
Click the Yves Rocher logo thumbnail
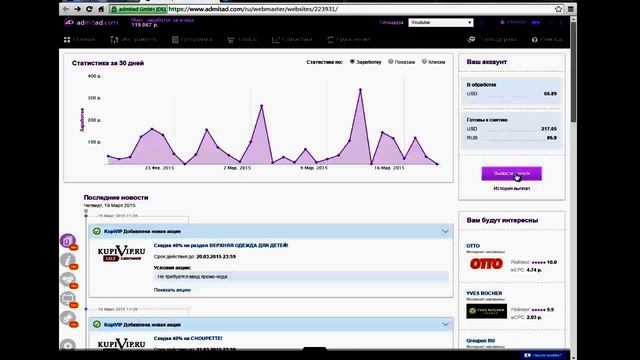point(487,311)
